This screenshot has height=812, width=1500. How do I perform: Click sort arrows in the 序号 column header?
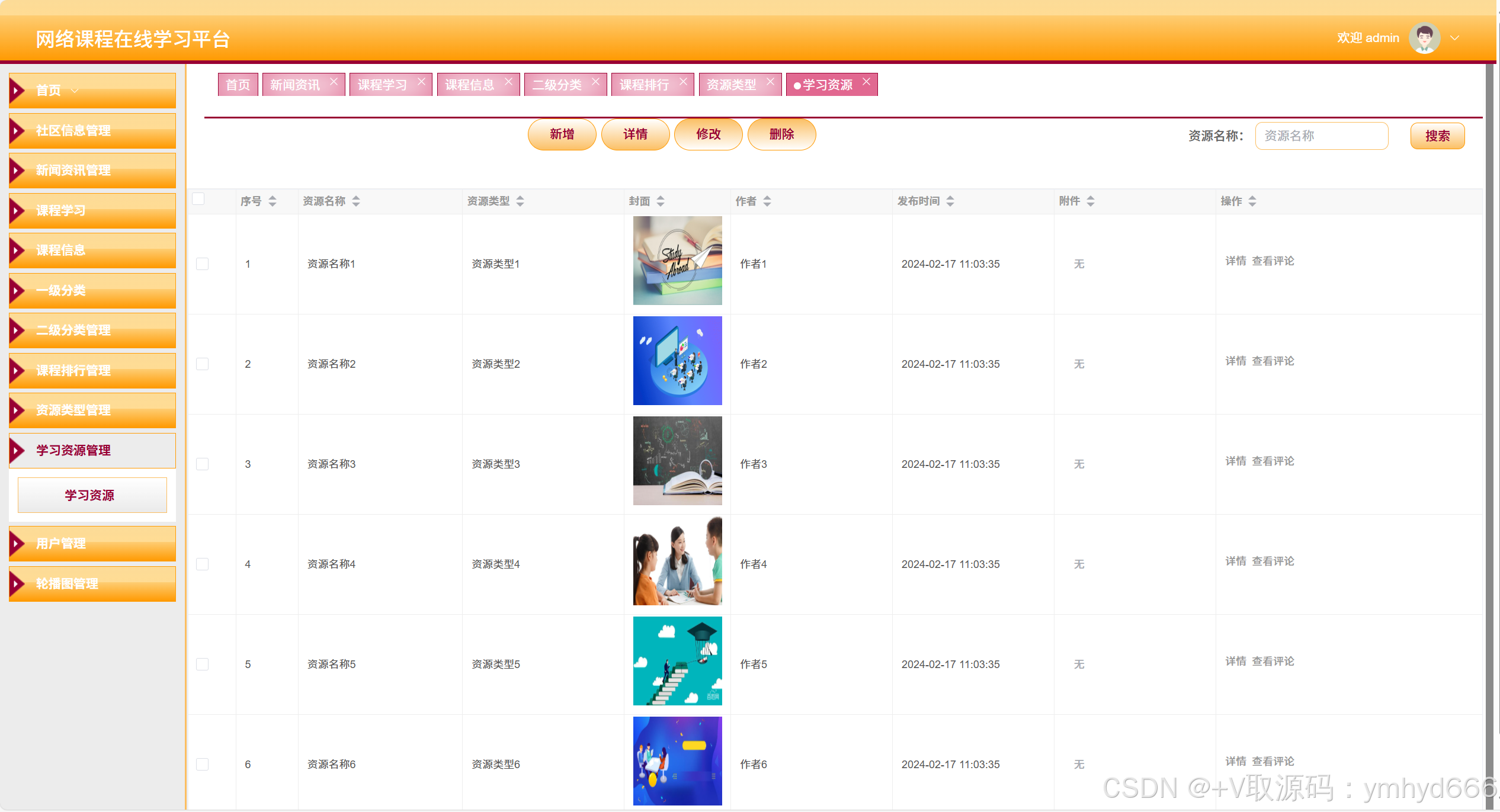pos(273,201)
